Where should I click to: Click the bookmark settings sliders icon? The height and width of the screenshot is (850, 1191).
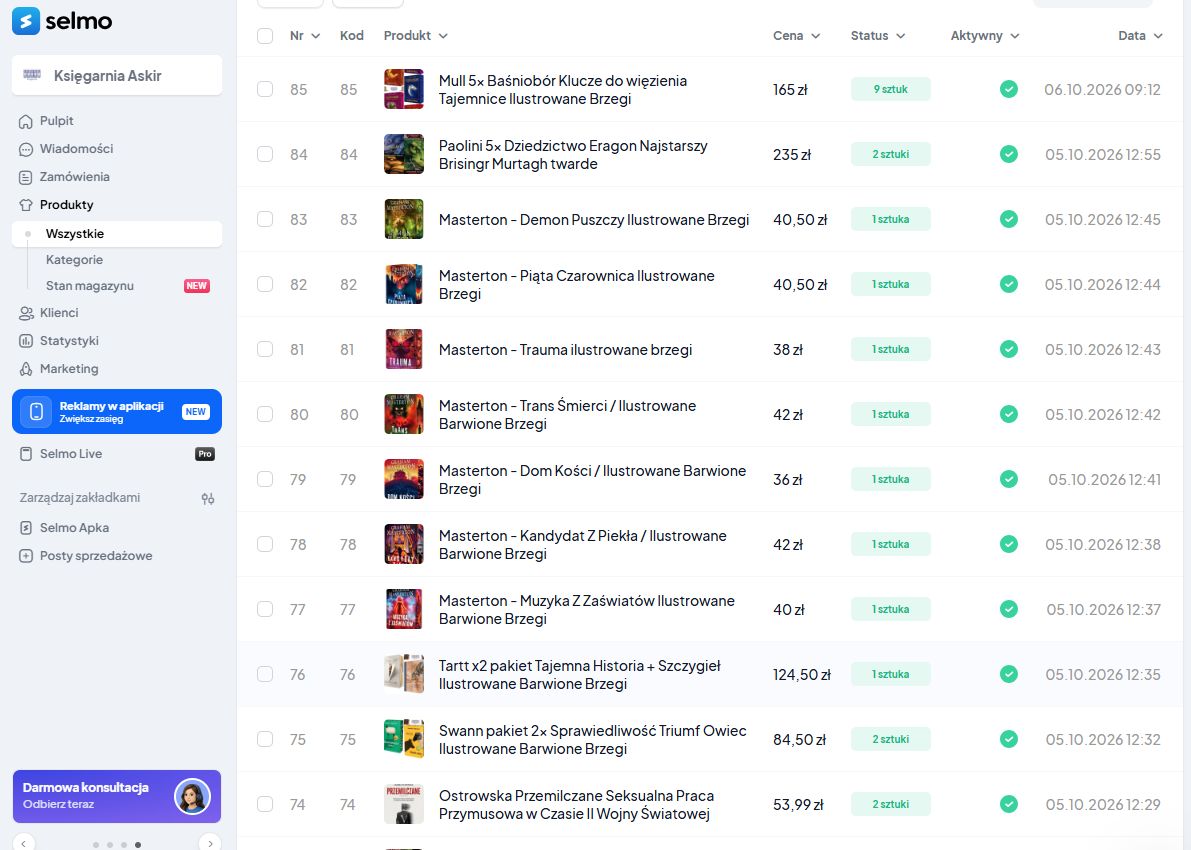[x=207, y=499]
